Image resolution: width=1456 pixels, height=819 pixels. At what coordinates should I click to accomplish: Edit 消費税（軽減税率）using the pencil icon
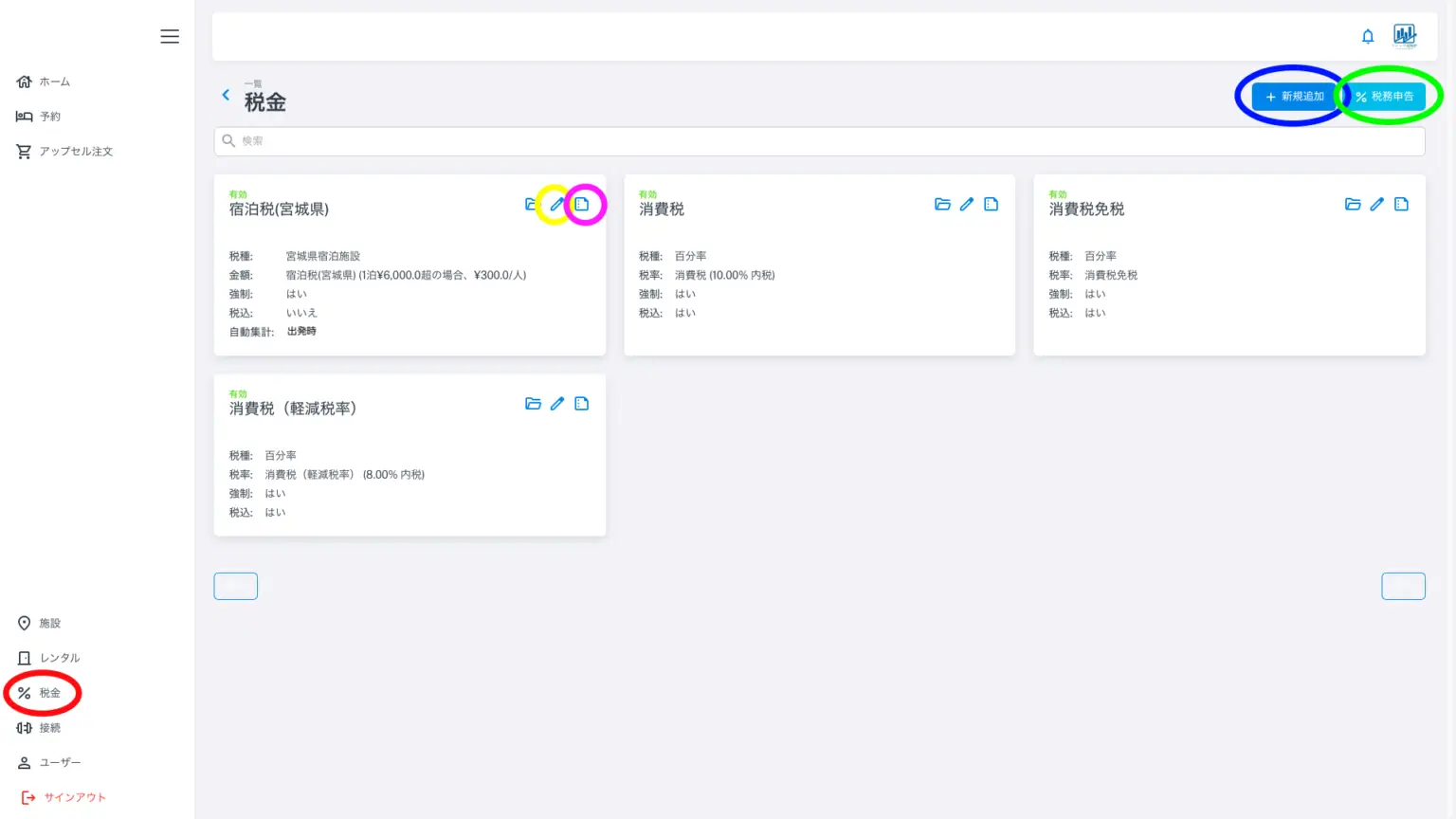(556, 404)
